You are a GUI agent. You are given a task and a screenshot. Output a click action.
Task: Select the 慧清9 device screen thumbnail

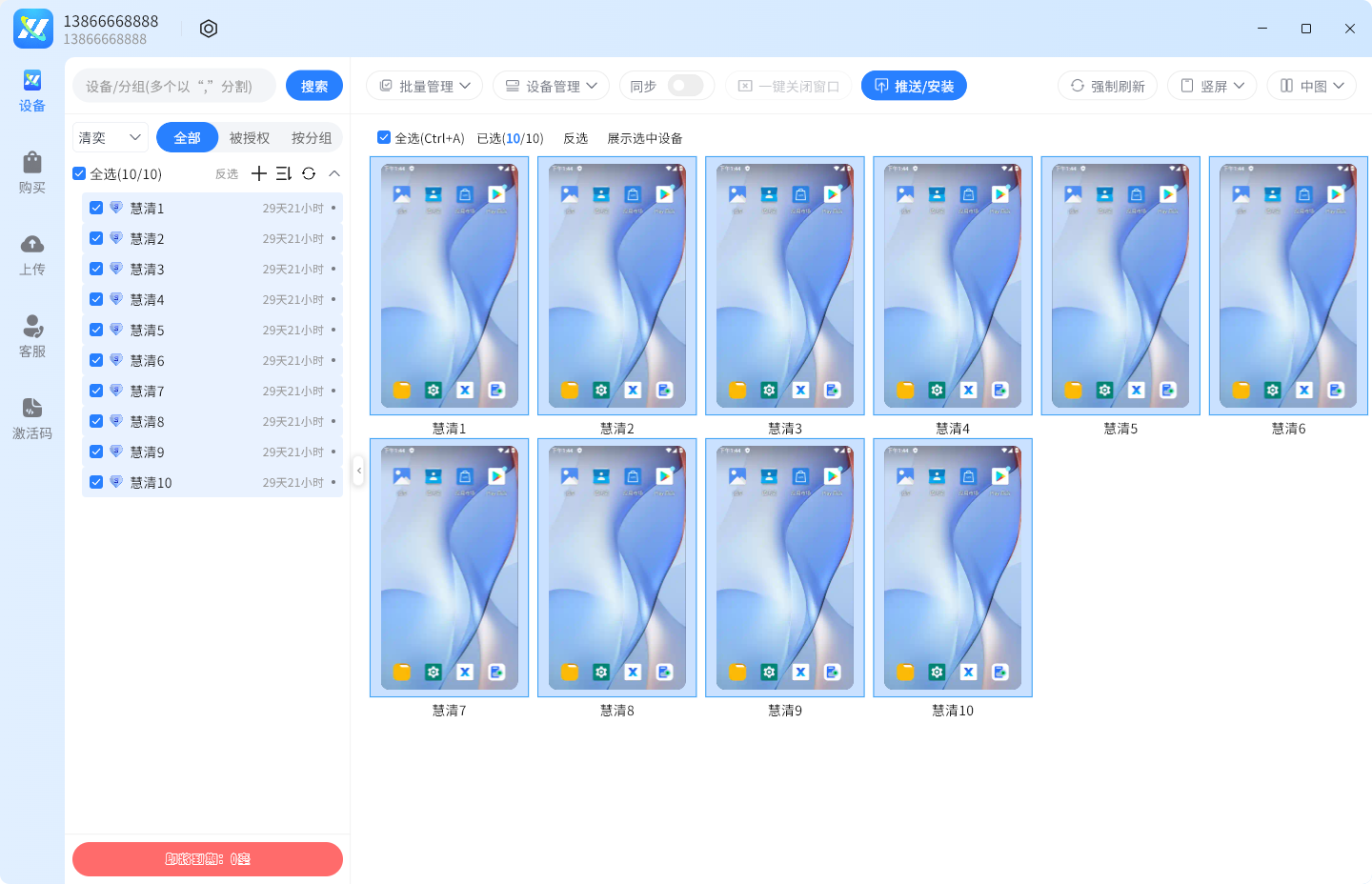click(785, 568)
